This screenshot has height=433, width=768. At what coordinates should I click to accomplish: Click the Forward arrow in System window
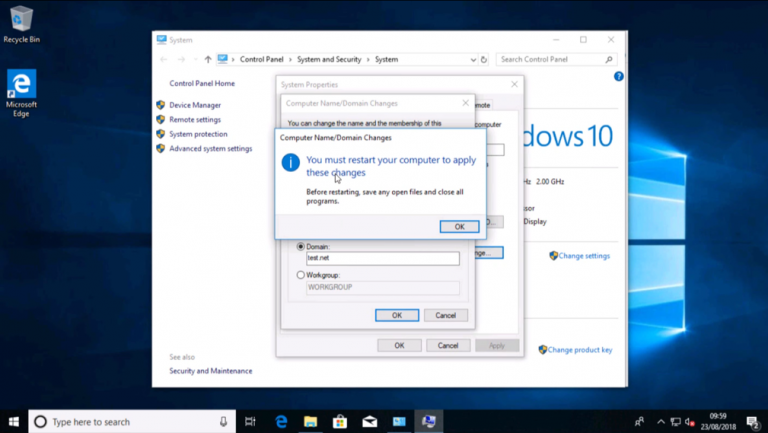(181, 59)
